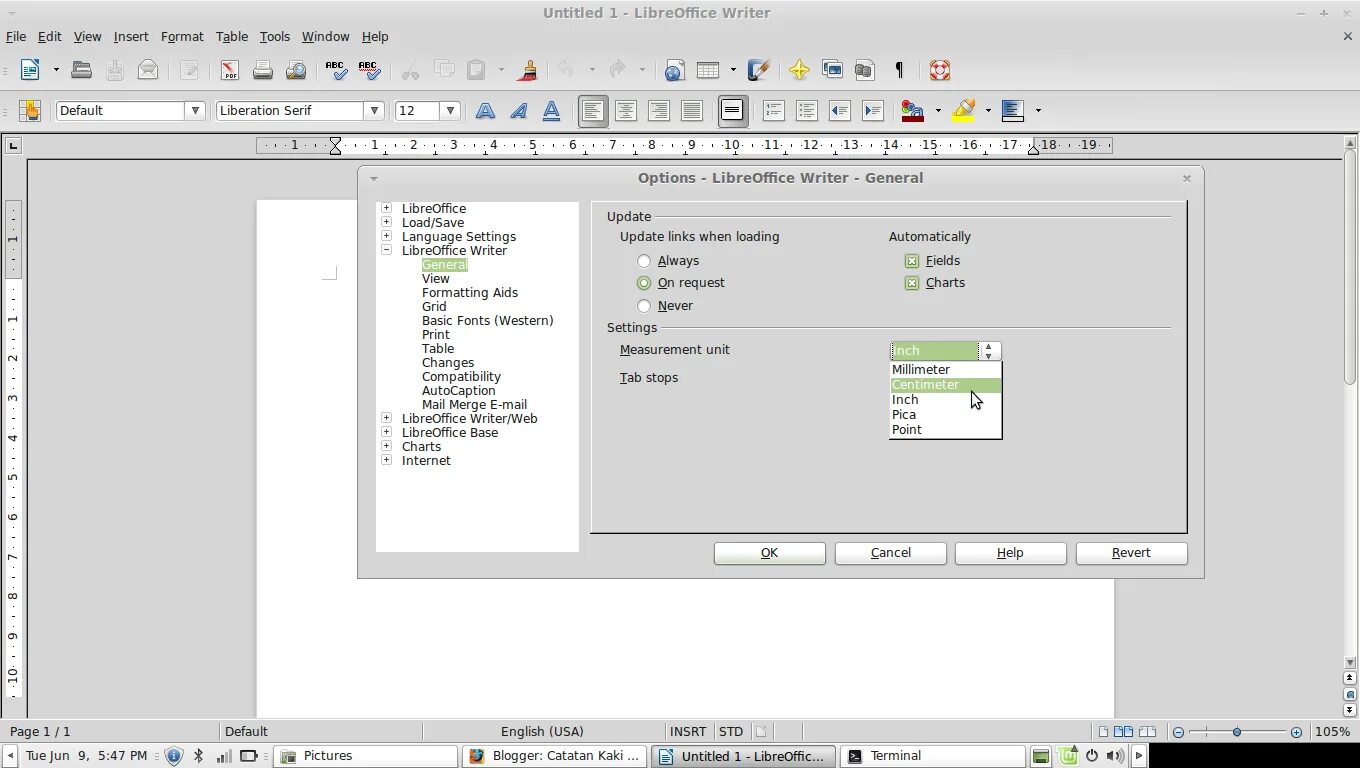This screenshot has width=1360, height=768.
Task: Open LibreOffice Help lifebuoy icon
Action: (939, 70)
